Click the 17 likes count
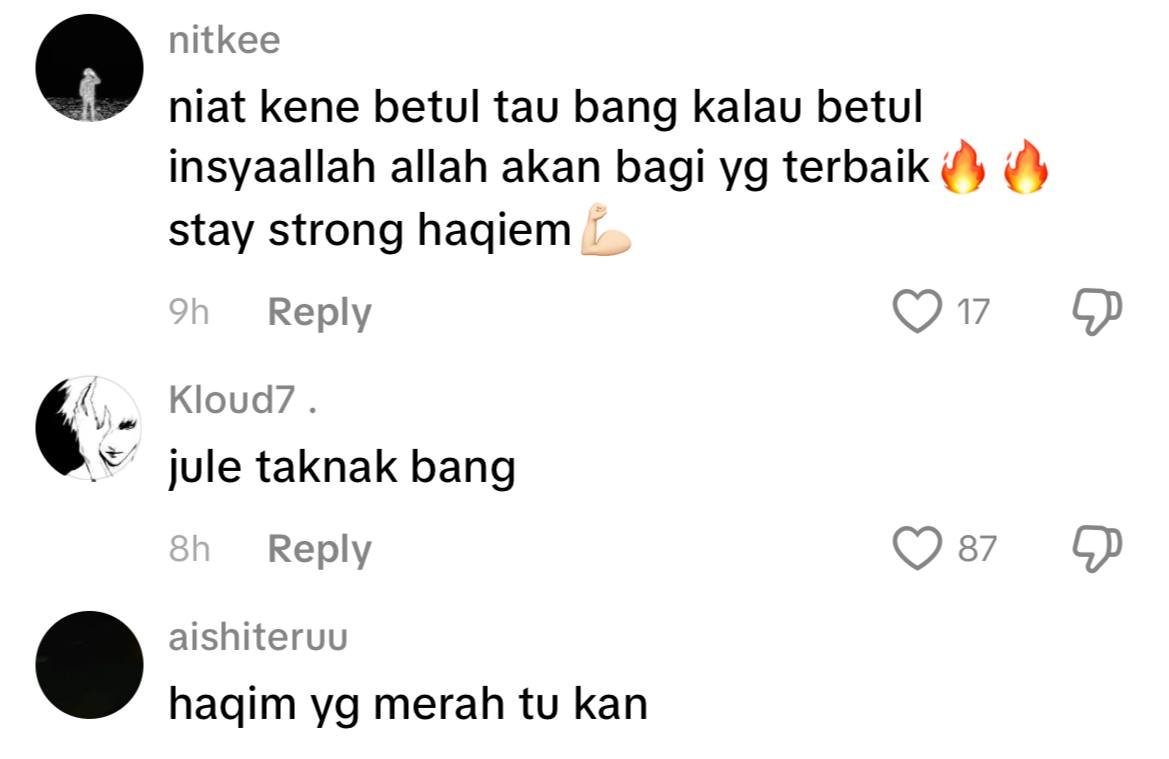The image size is (1169, 759). (973, 312)
